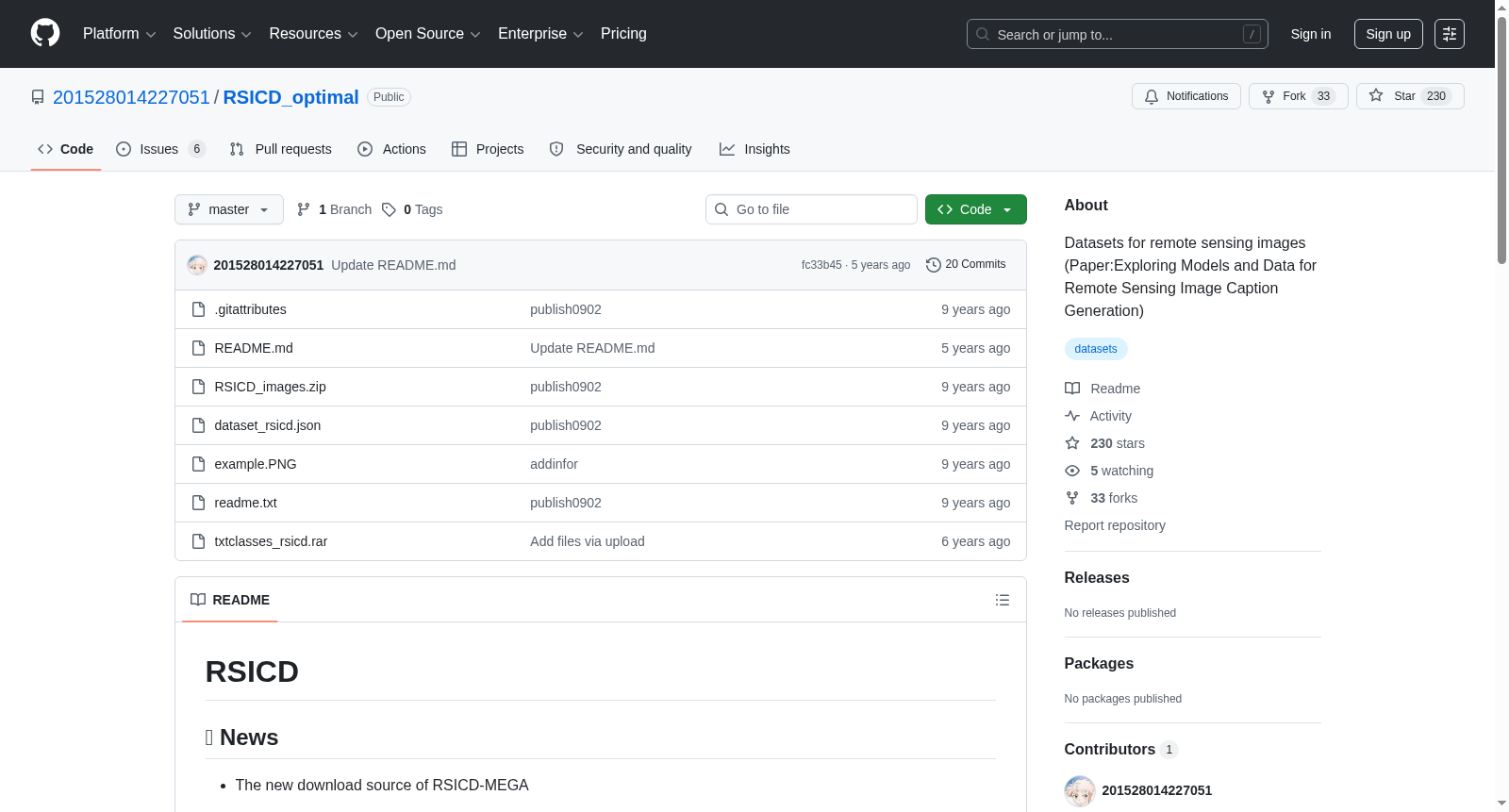Switch to the Pull requests tab

[281, 149]
